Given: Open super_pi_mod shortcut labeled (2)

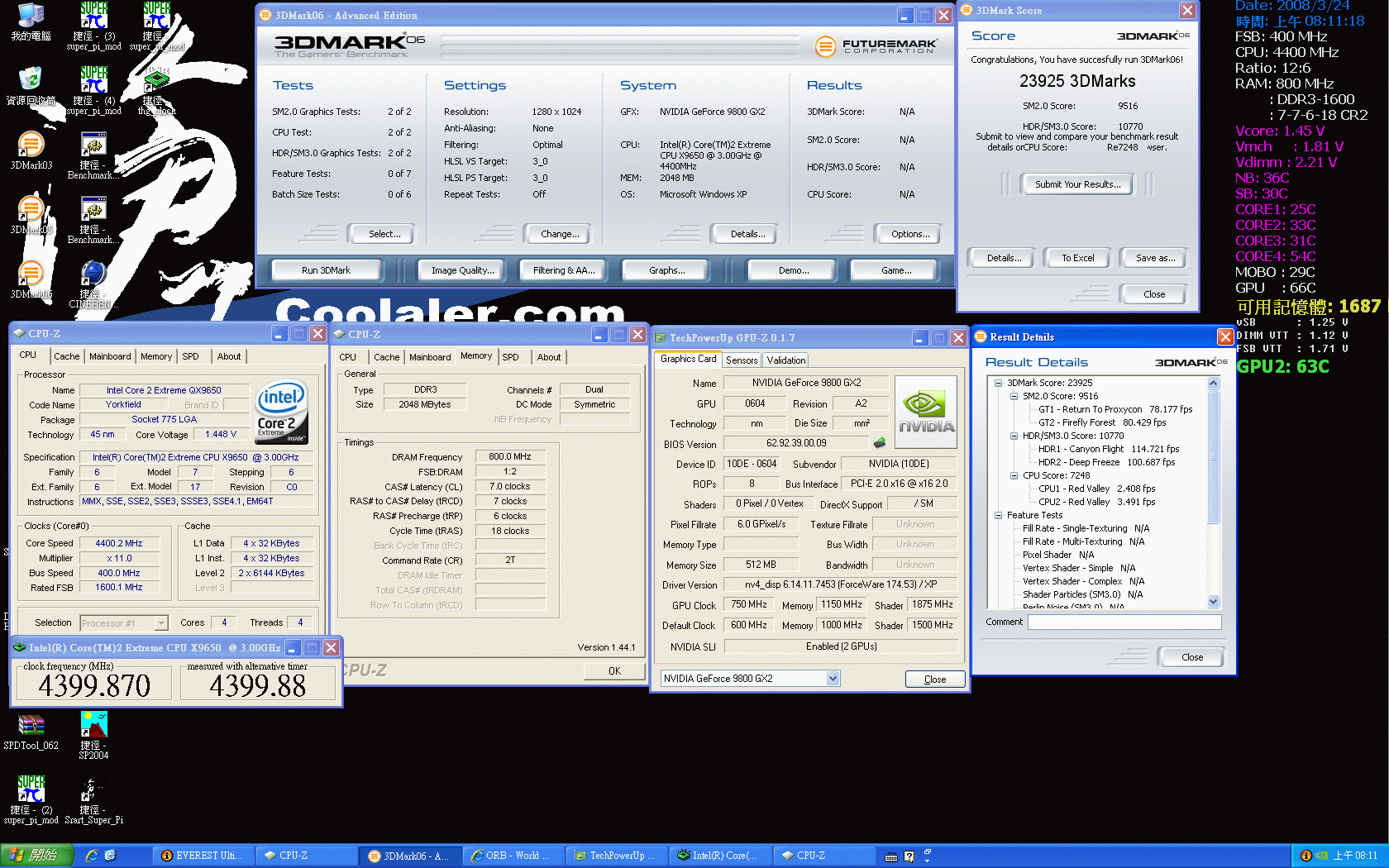Looking at the screenshot, I should [x=31, y=801].
